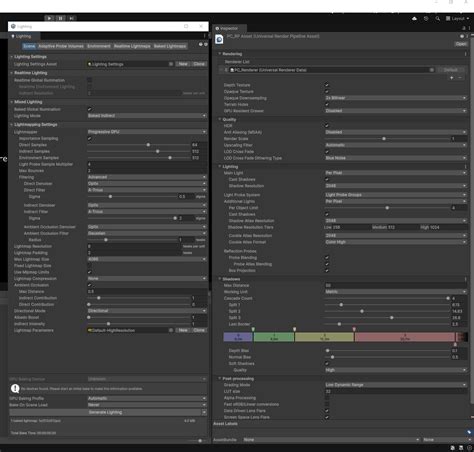Open the Anti Aliasing (MSAA) dropdown
This screenshot has height=452, width=474.
396,132
